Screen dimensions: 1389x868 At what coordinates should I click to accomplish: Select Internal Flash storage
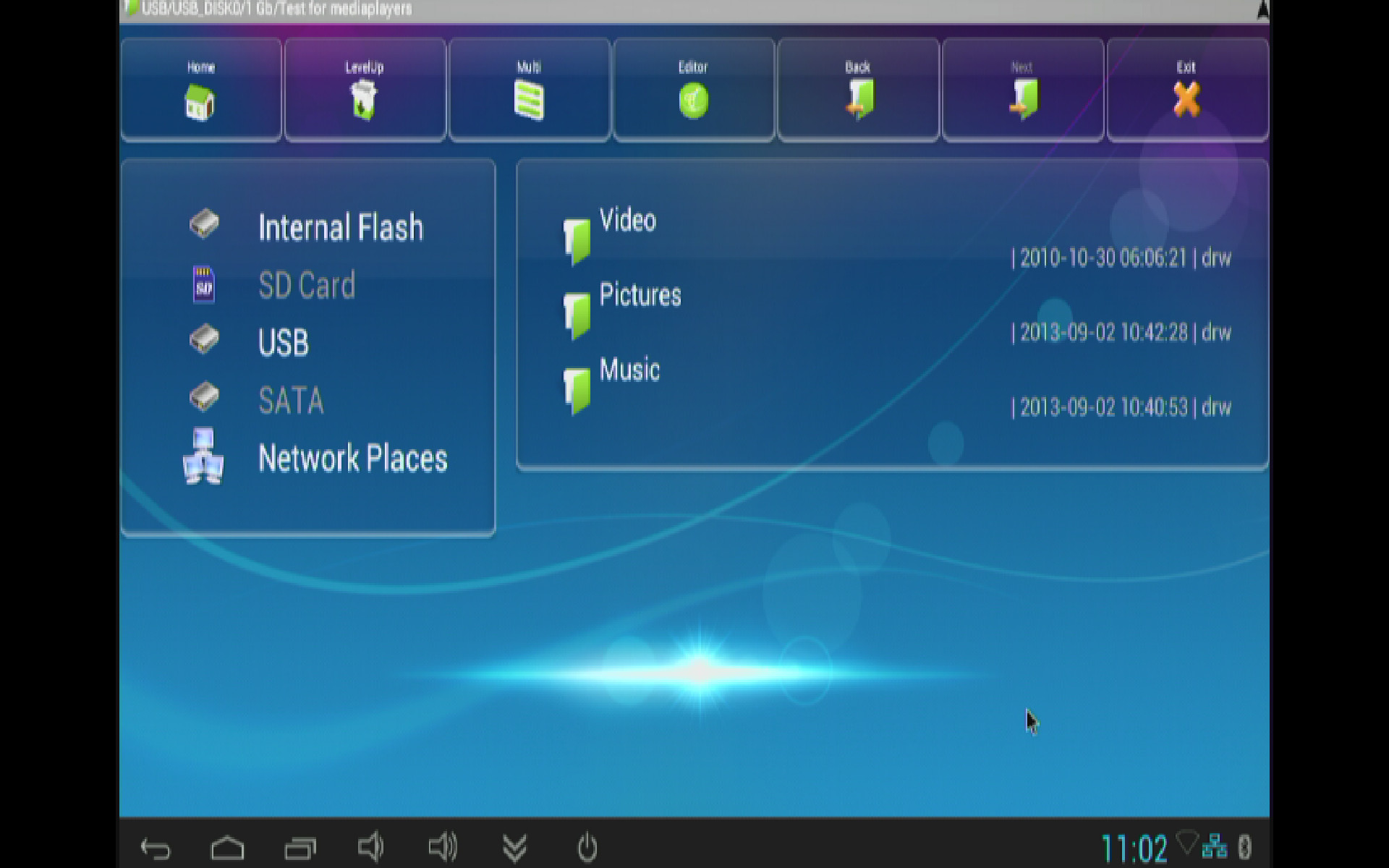[340, 227]
